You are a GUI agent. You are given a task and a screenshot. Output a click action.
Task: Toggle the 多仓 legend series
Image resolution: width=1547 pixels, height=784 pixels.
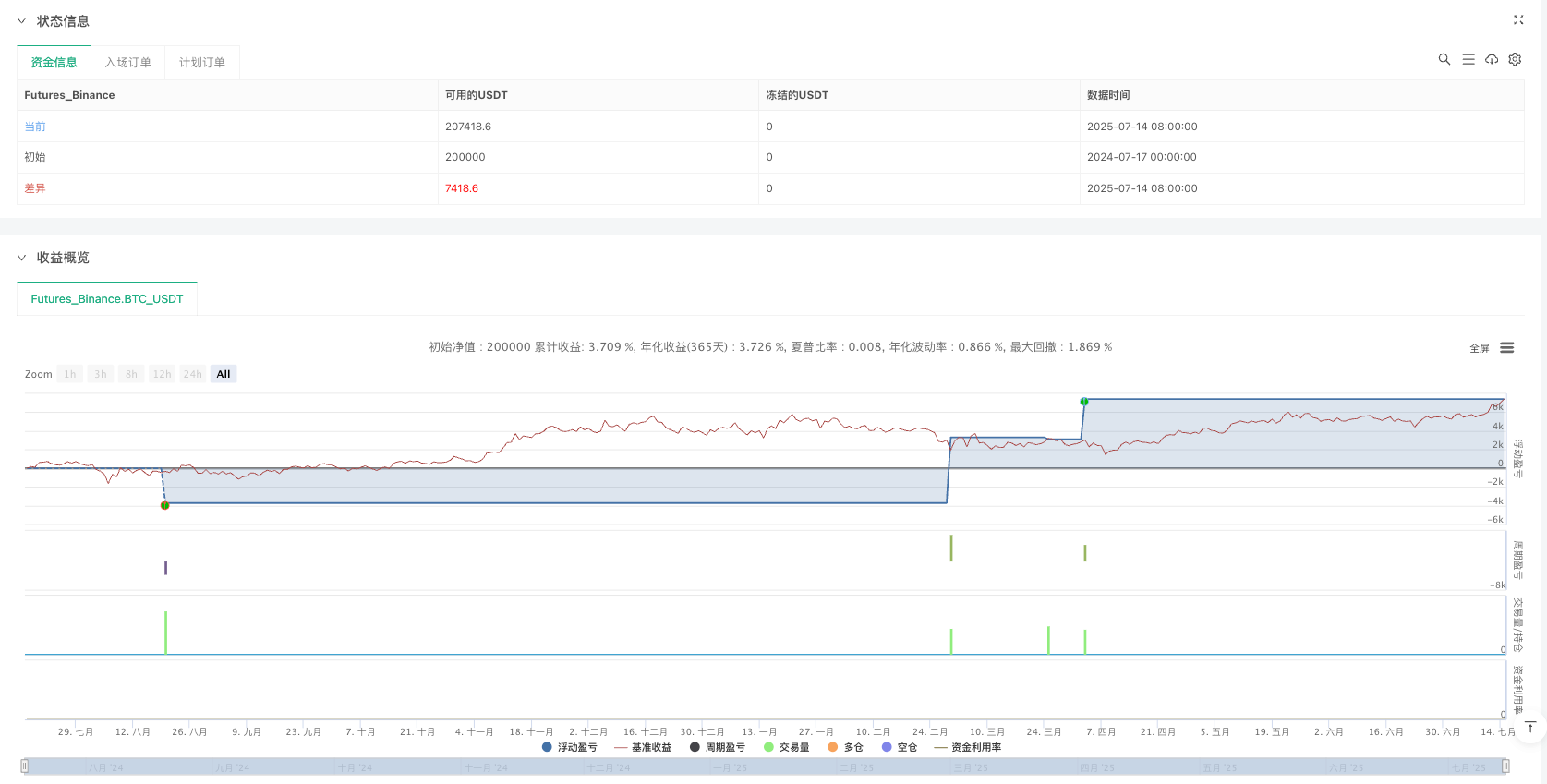(846, 747)
